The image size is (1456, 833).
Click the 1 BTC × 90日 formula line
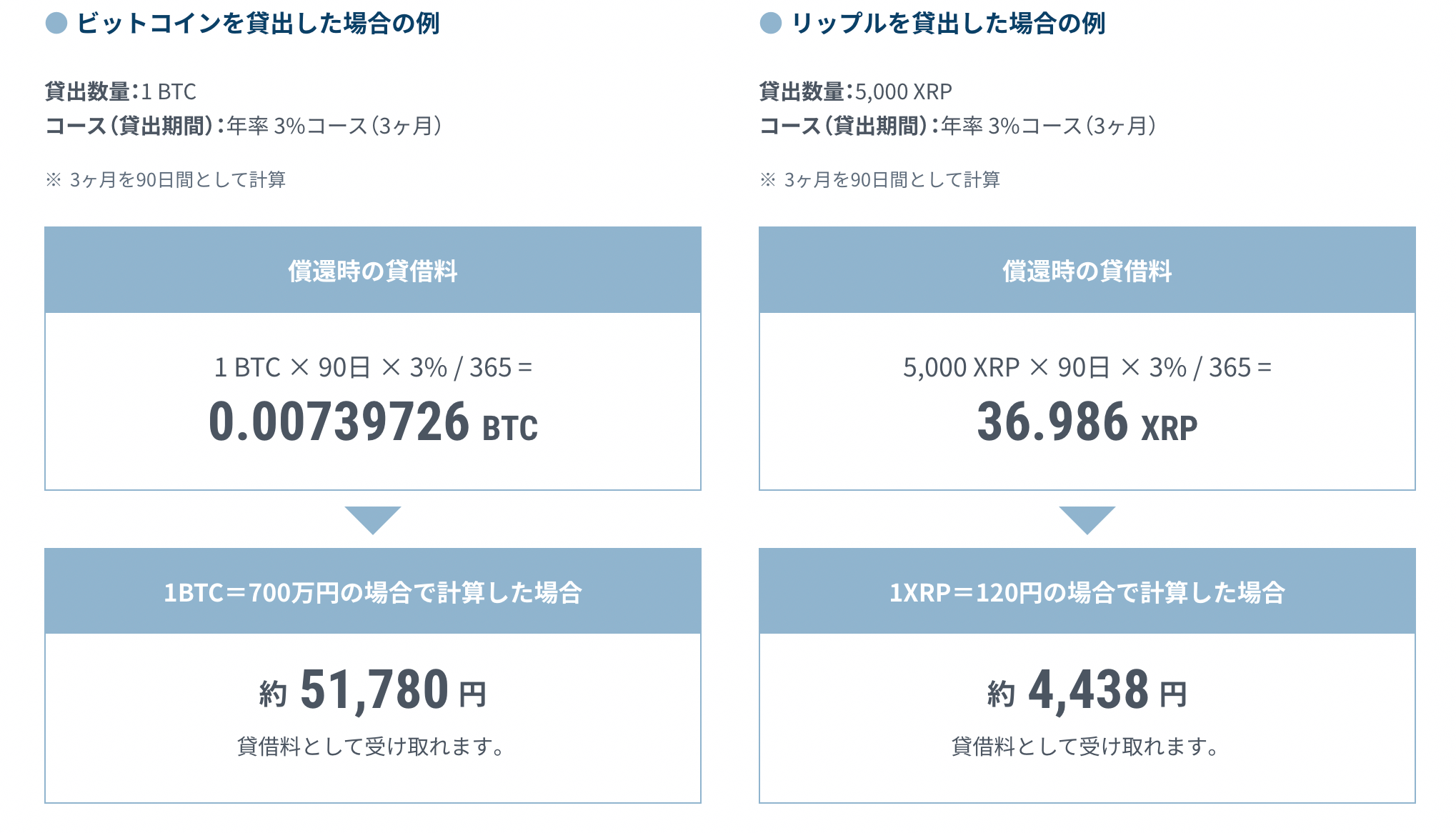click(372, 368)
